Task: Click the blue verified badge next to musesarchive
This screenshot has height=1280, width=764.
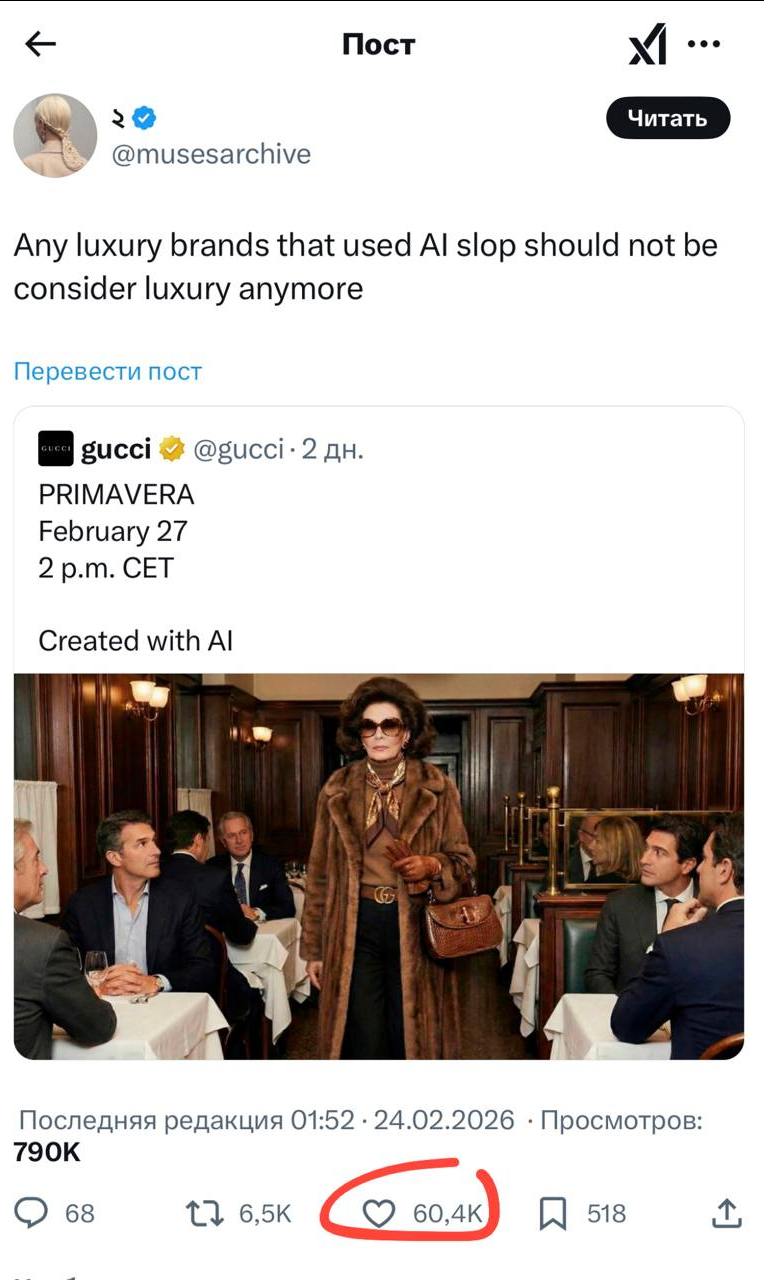Action: click(x=143, y=116)
